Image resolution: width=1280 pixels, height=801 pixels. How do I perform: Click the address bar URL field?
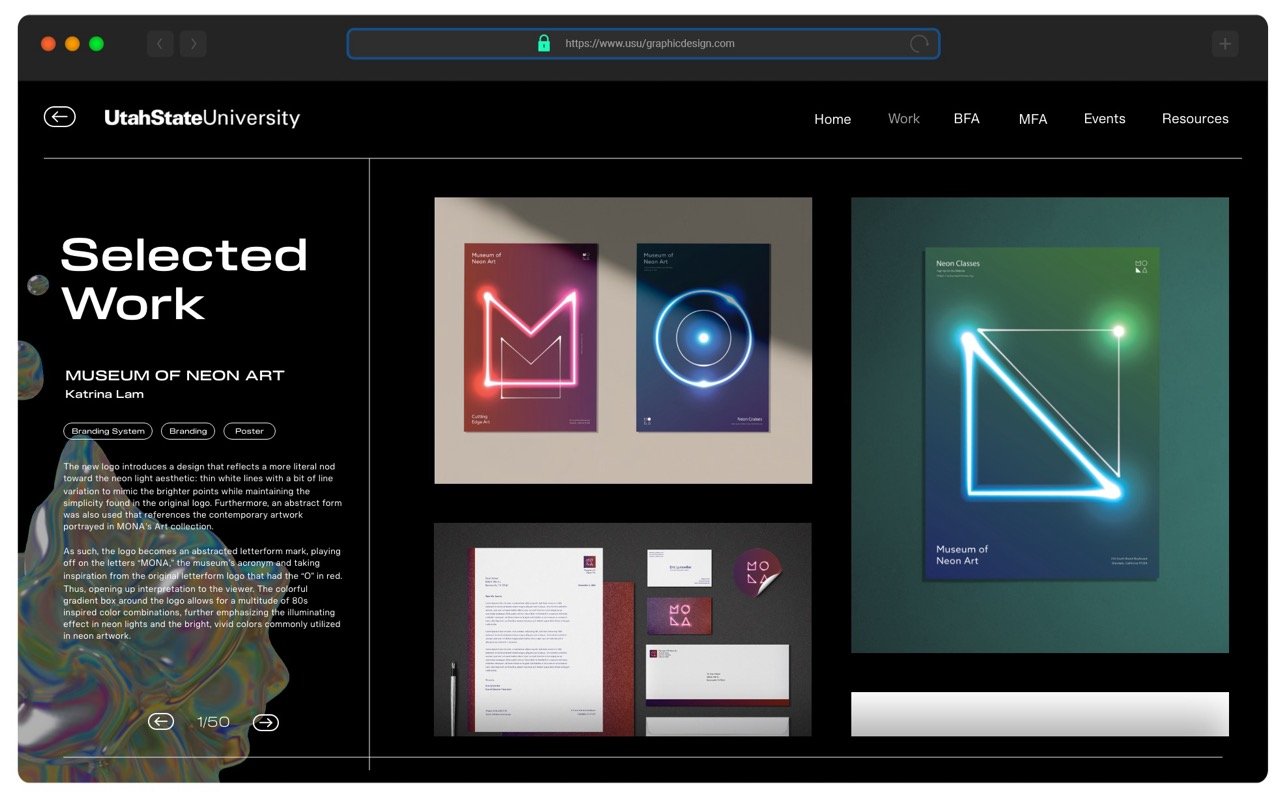tap(643, 44)
